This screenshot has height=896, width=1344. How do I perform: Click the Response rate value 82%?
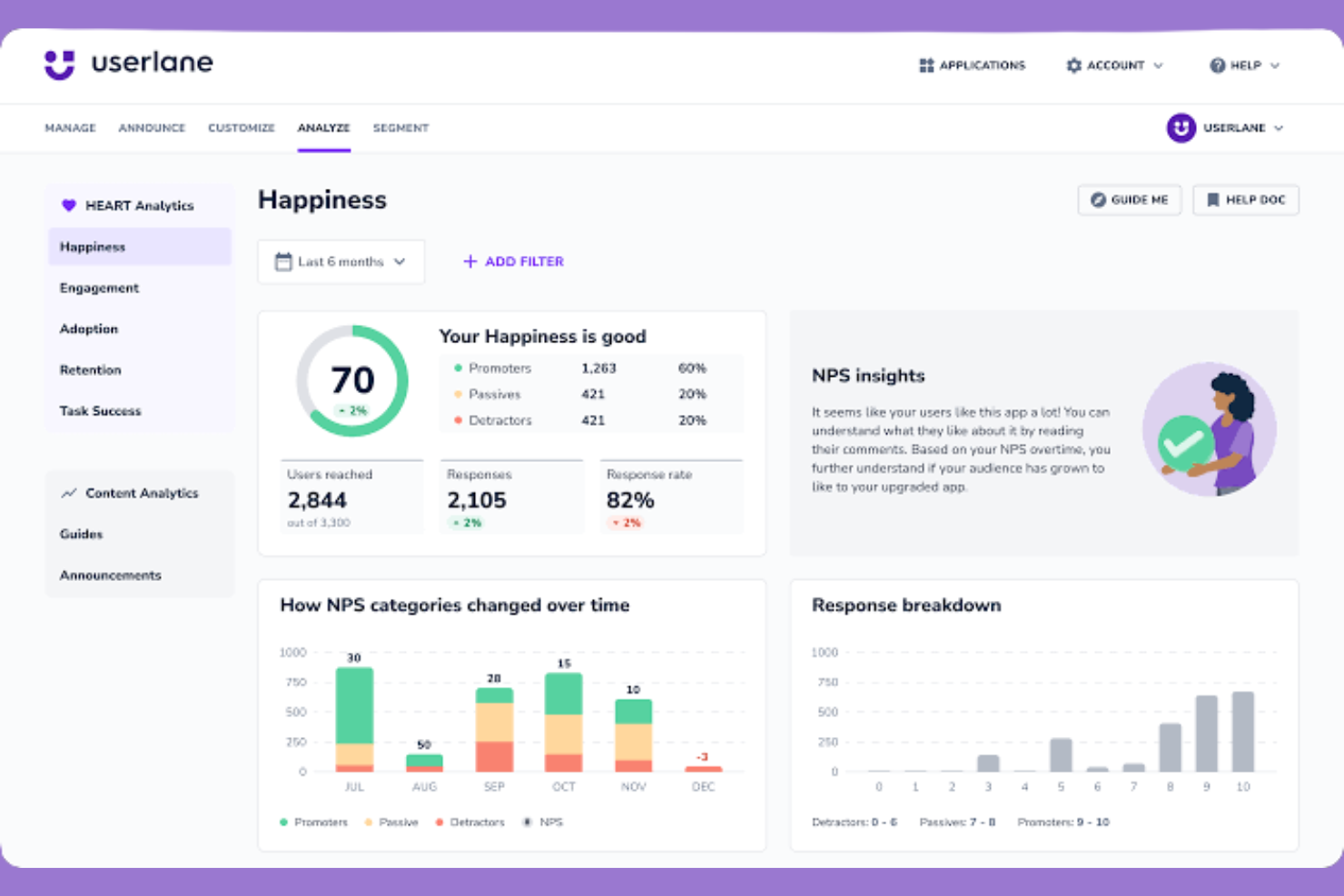[x=630, y=500]
